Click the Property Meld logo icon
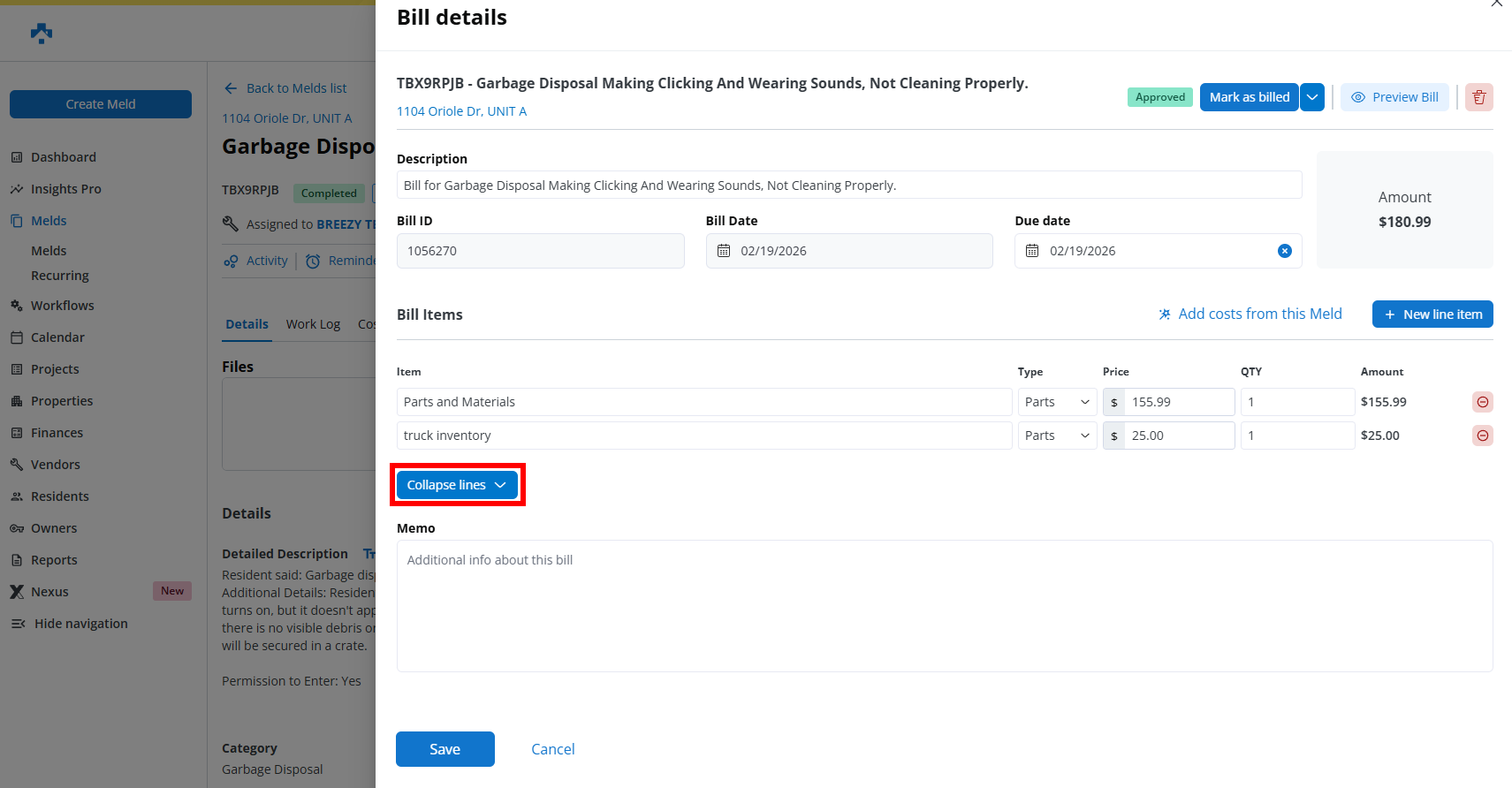The height and width of the screenshot is (788, 1512). click(42, 34)
